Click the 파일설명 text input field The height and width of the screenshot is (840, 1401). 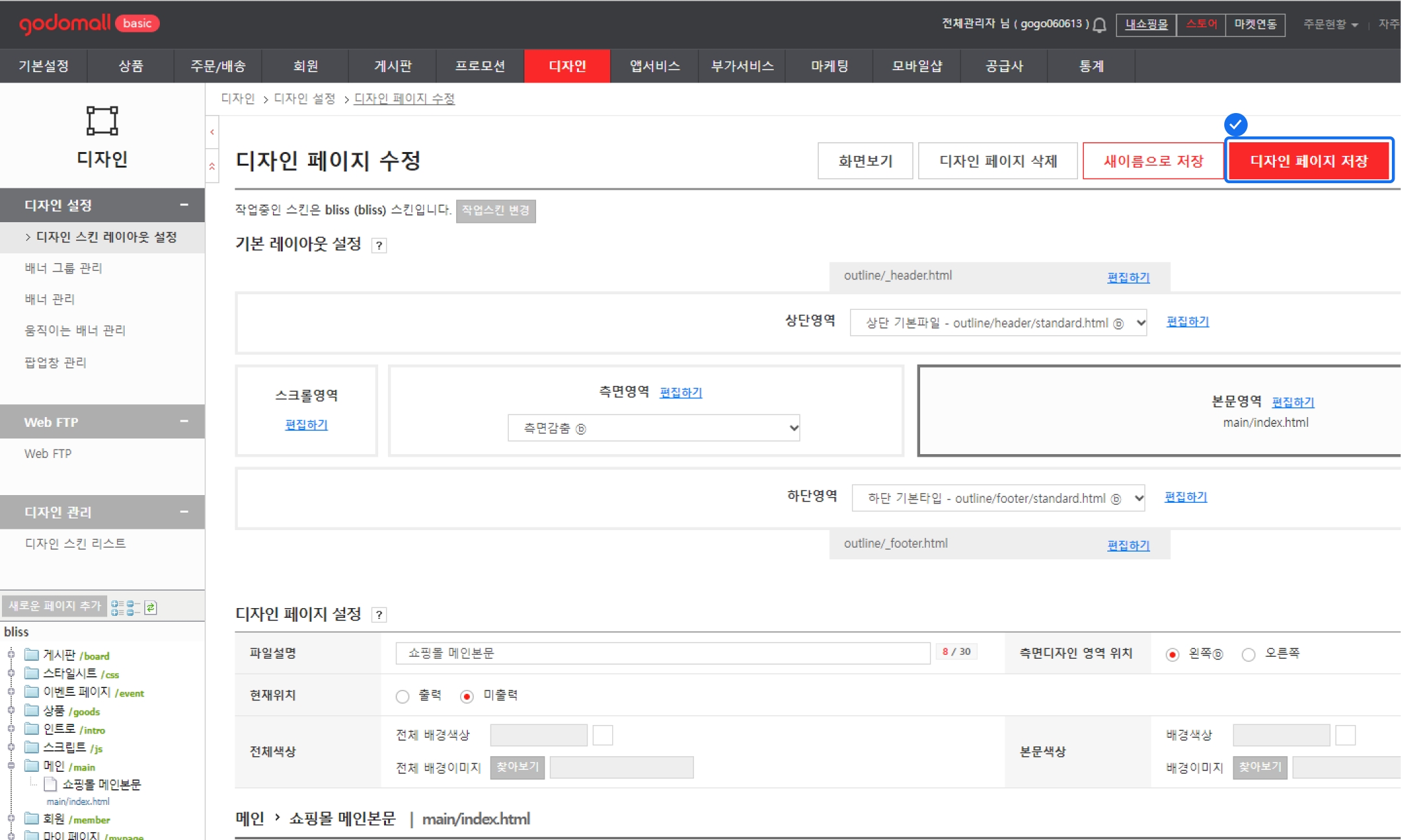pos(662,653)
